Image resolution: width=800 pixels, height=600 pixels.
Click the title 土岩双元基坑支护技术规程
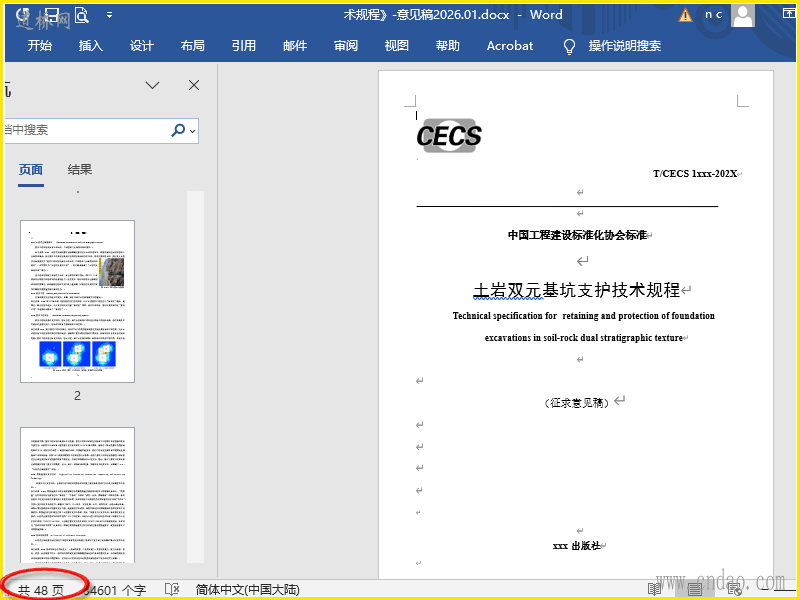(577, 290)
